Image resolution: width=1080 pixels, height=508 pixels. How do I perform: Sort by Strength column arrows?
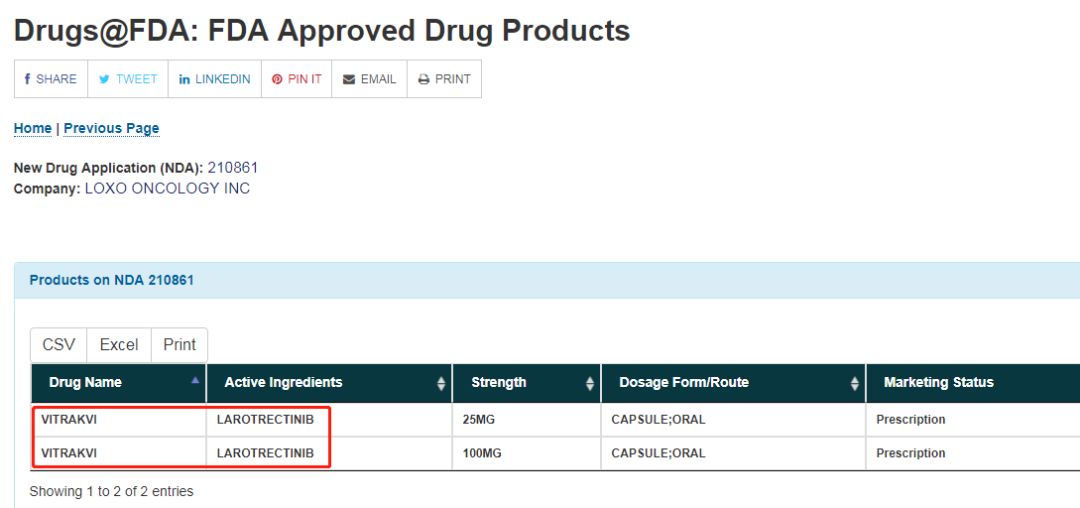click(590, 383)
